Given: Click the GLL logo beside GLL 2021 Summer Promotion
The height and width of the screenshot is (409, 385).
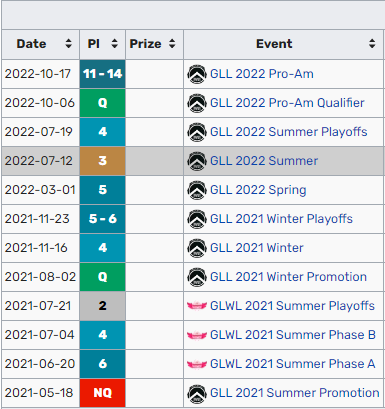Looking at the screenshot, I should (x=197, y=393).
